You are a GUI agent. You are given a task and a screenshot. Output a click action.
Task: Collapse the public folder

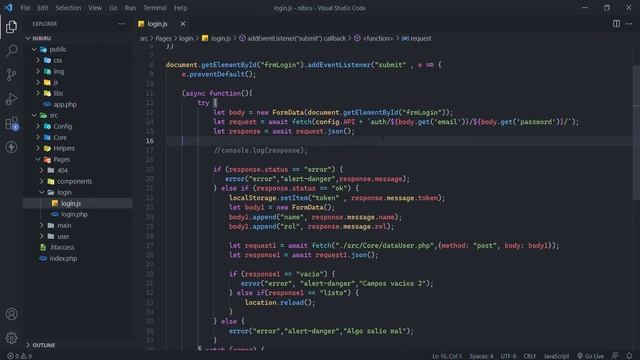tap(78, 49)
